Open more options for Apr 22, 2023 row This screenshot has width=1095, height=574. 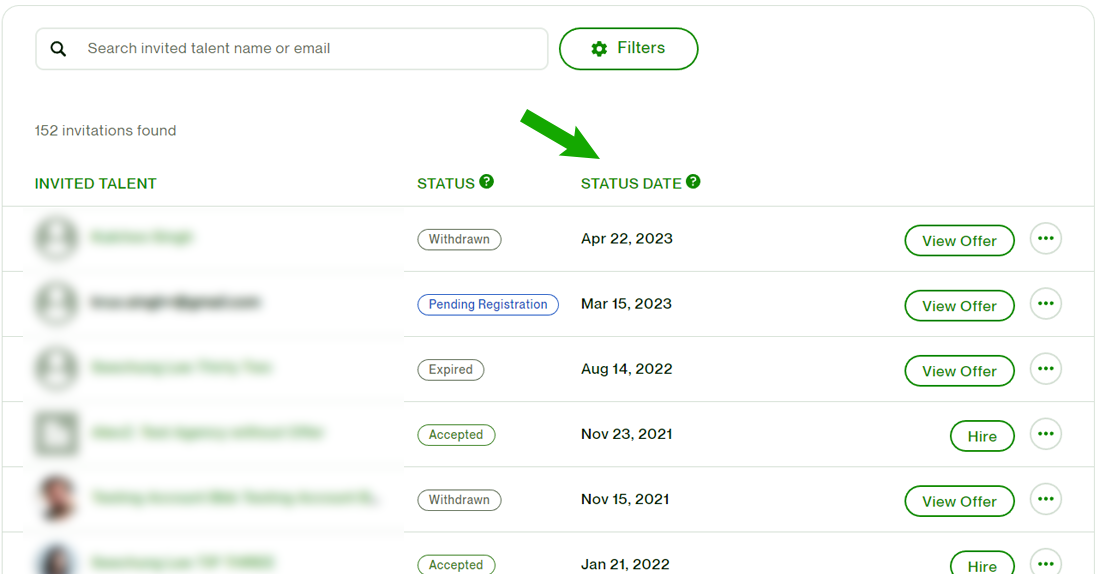click(x=1045, y=239)
